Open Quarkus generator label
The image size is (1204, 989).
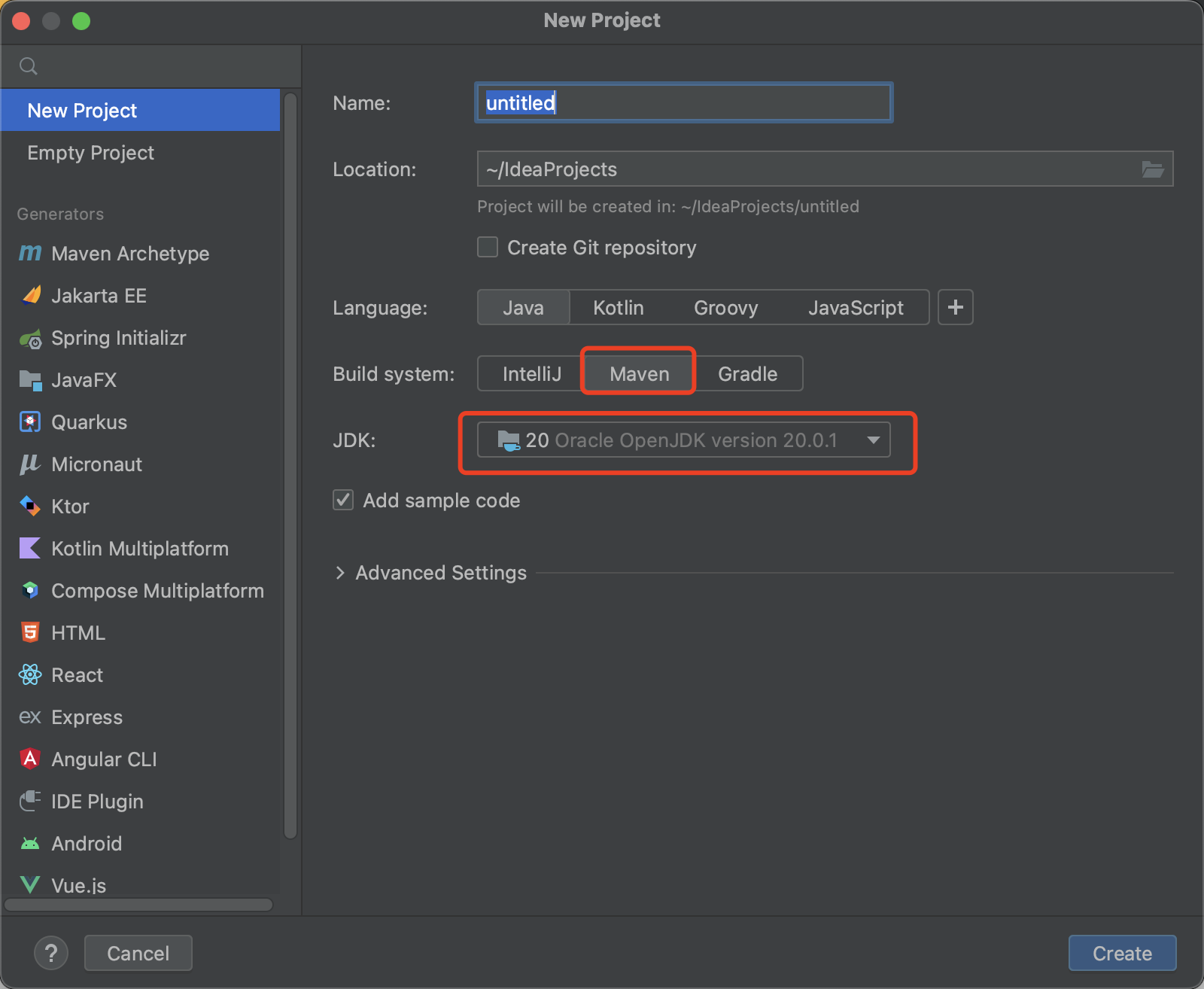(x=89, y=422)
